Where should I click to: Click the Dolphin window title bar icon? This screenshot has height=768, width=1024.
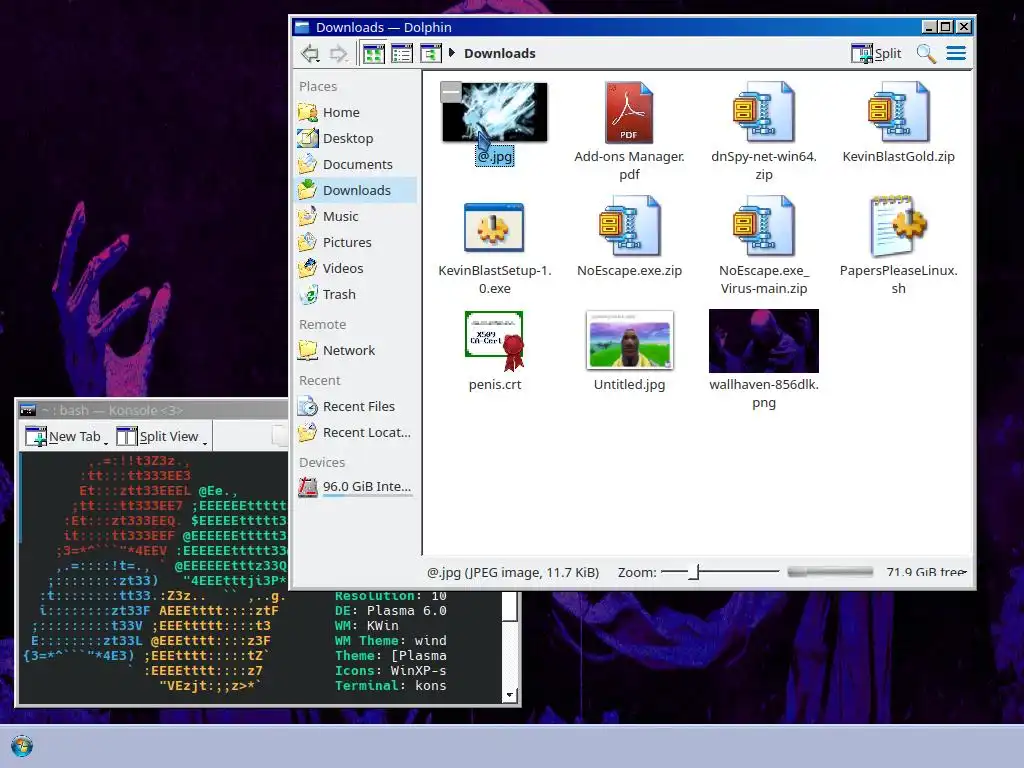302,27
